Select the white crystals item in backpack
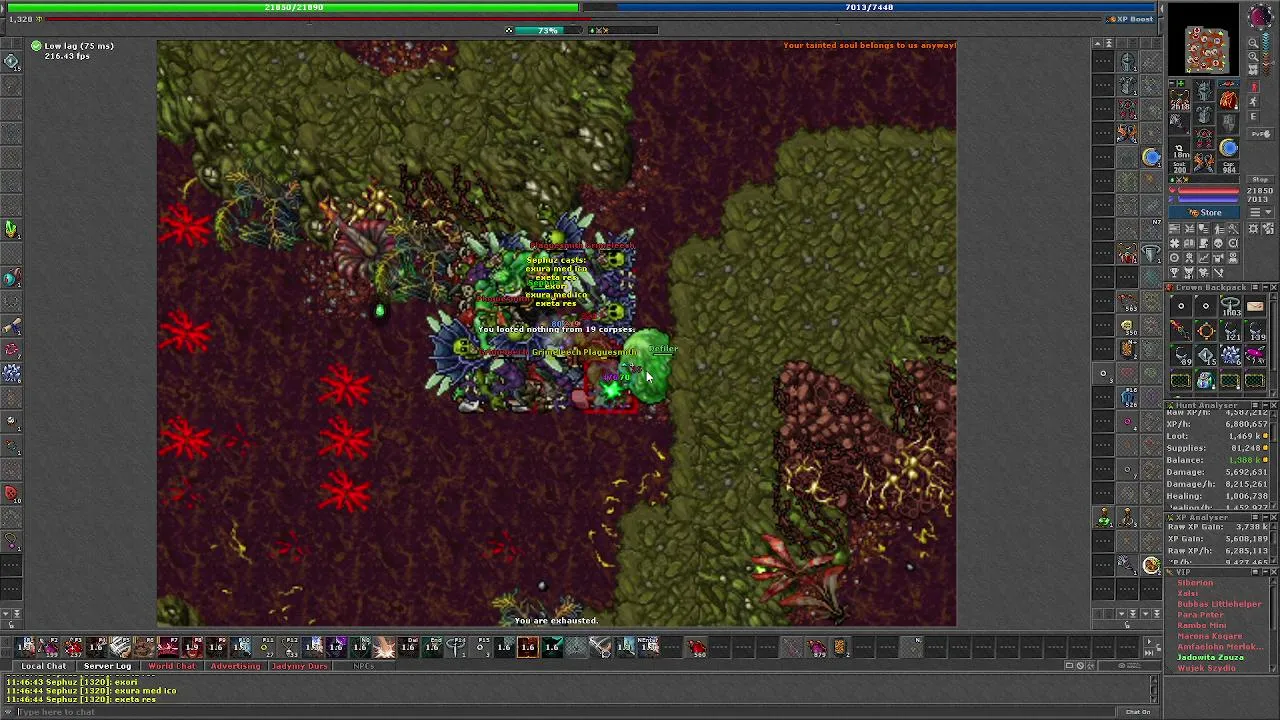Screen dimensions: 1280x720 click(1230, 355)
